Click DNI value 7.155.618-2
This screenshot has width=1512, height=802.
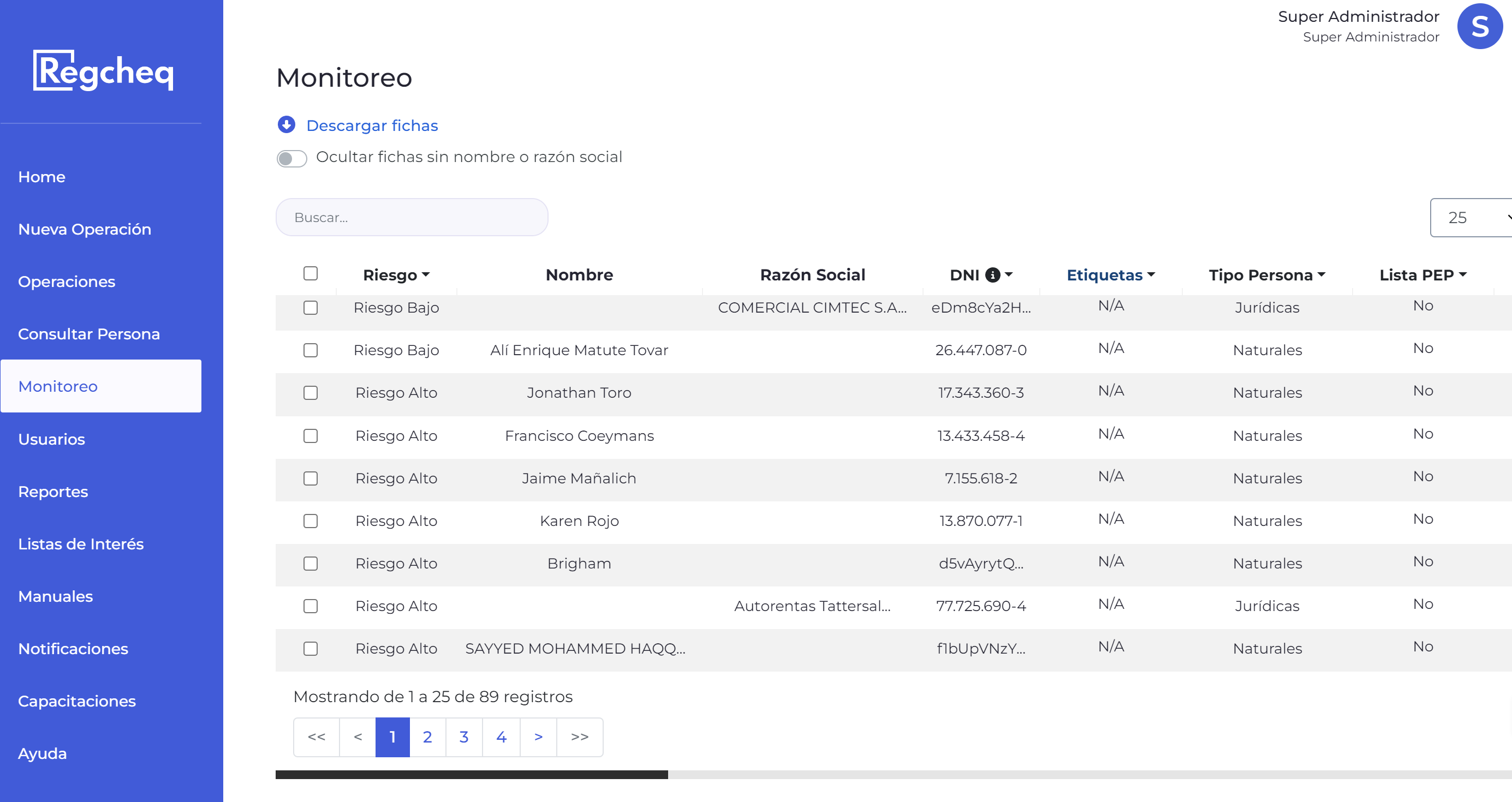[x=981, y=478]
